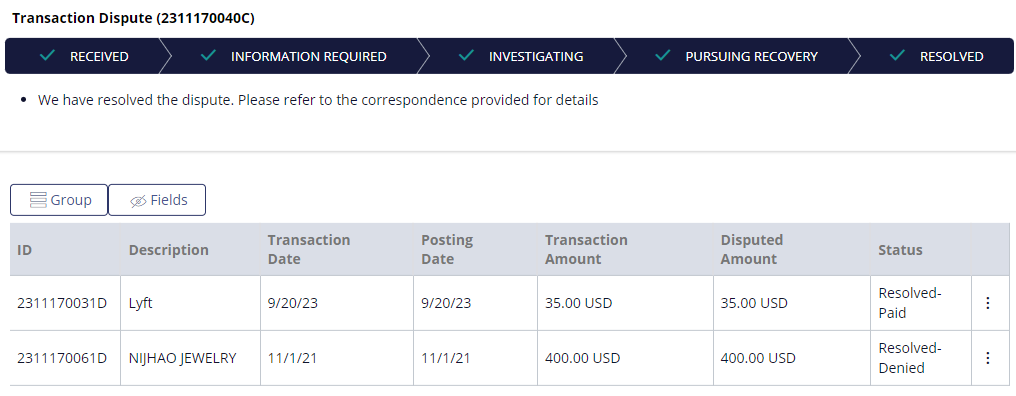Viewport: 1016px width, 396px height.
Task: Open dispute ID 2311170031D
Action: (62, 303)
